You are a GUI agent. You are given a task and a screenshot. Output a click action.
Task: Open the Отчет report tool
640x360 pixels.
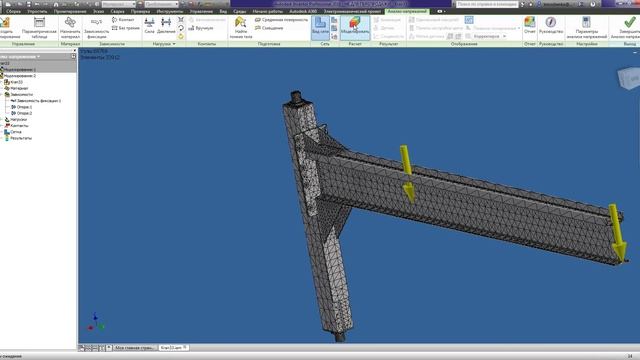point(529,26)
